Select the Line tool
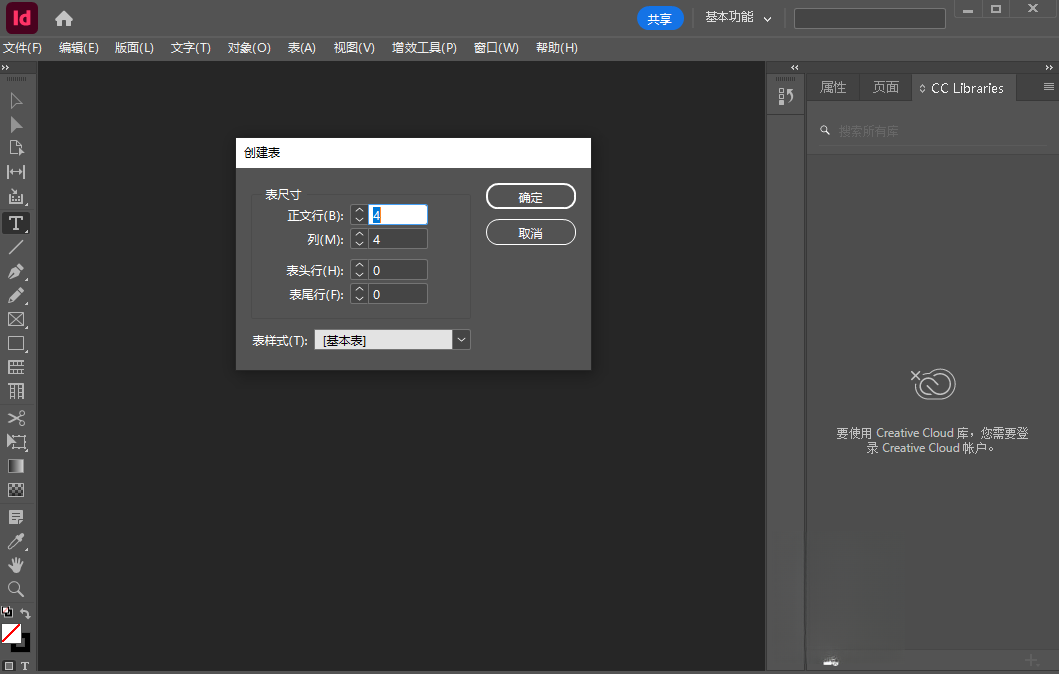 (x=16, y=247)
